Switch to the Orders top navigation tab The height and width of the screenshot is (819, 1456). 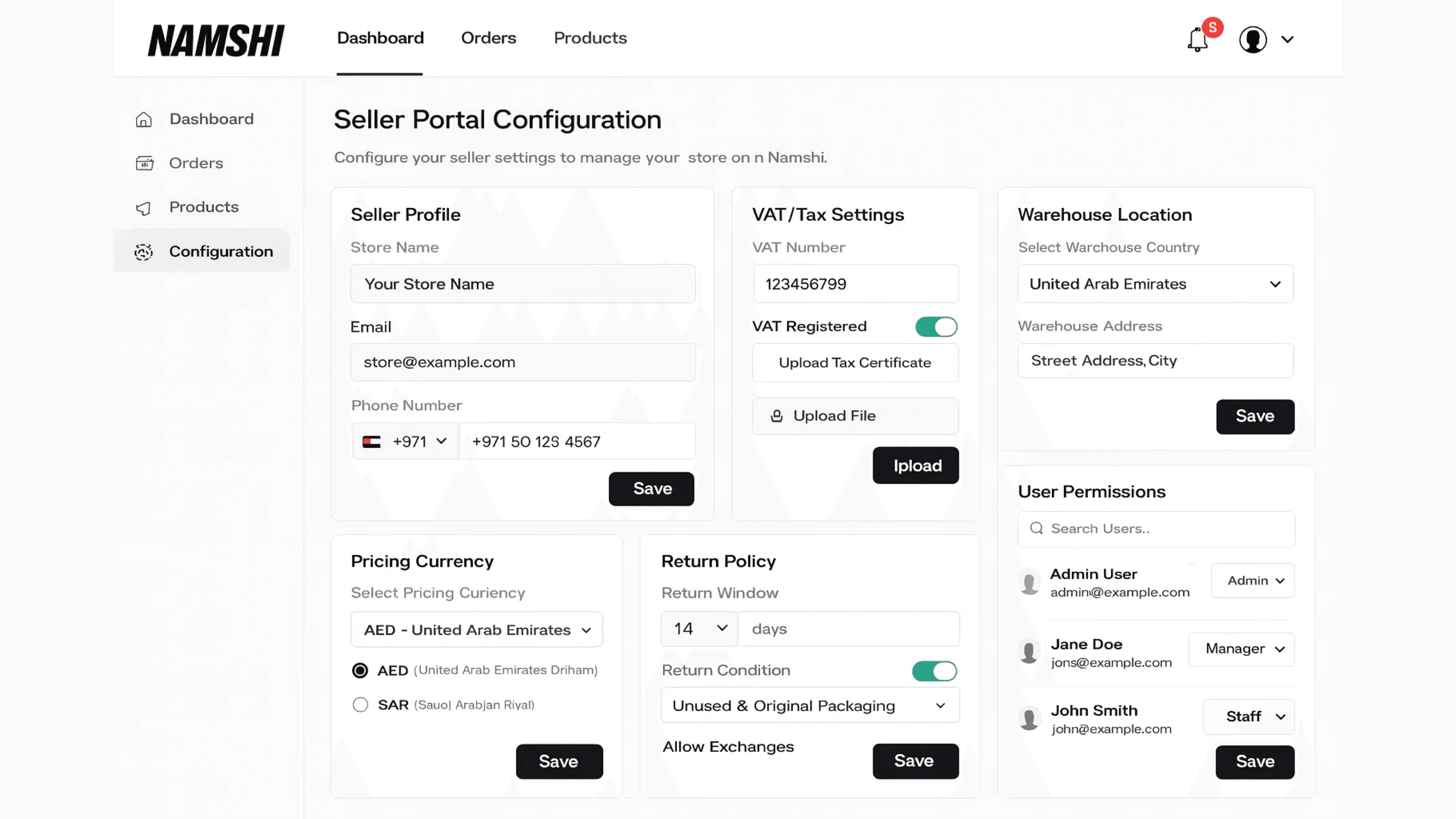point(488,38)
